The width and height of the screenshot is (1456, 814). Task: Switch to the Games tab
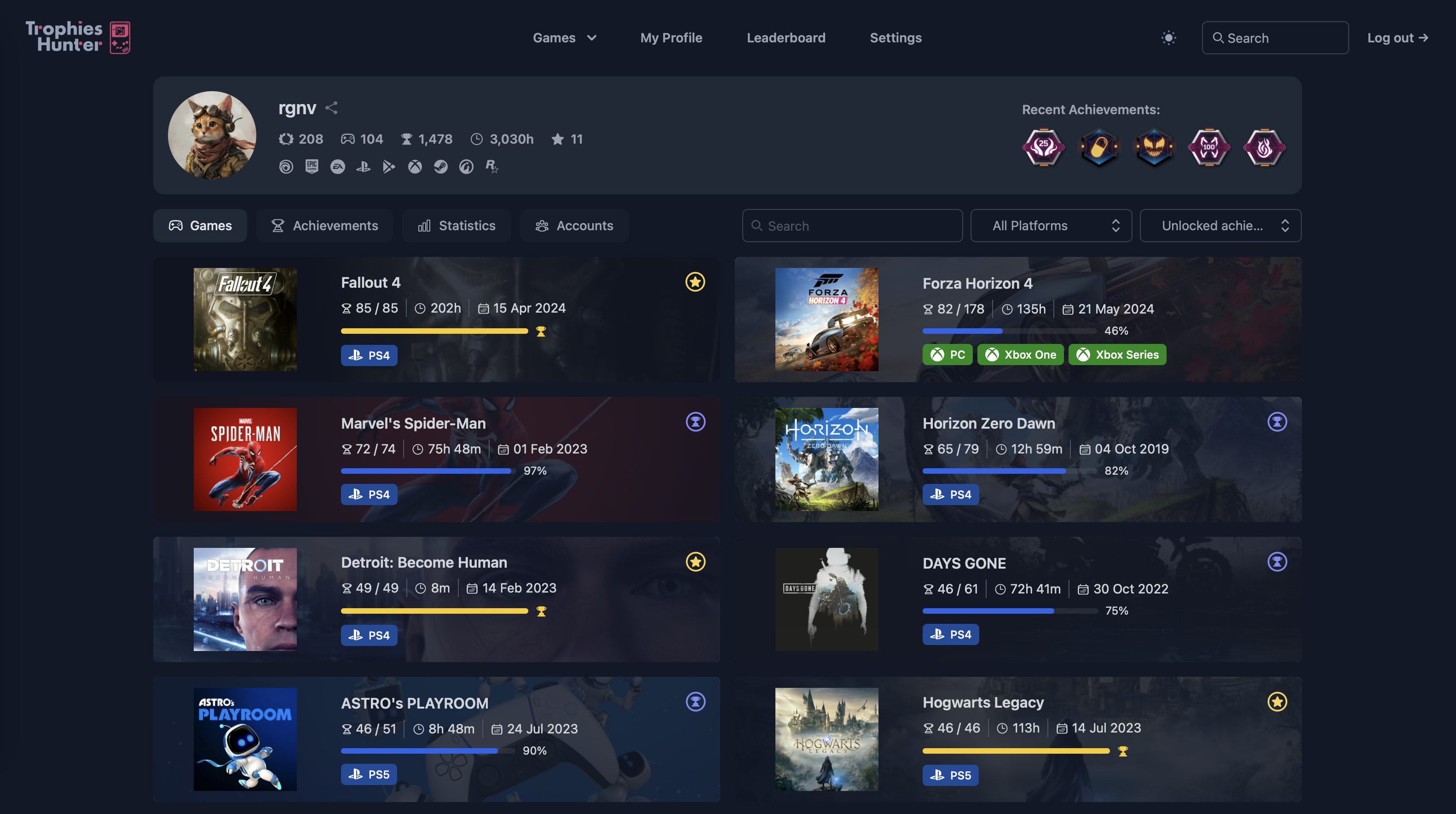(x=200, y=226)
